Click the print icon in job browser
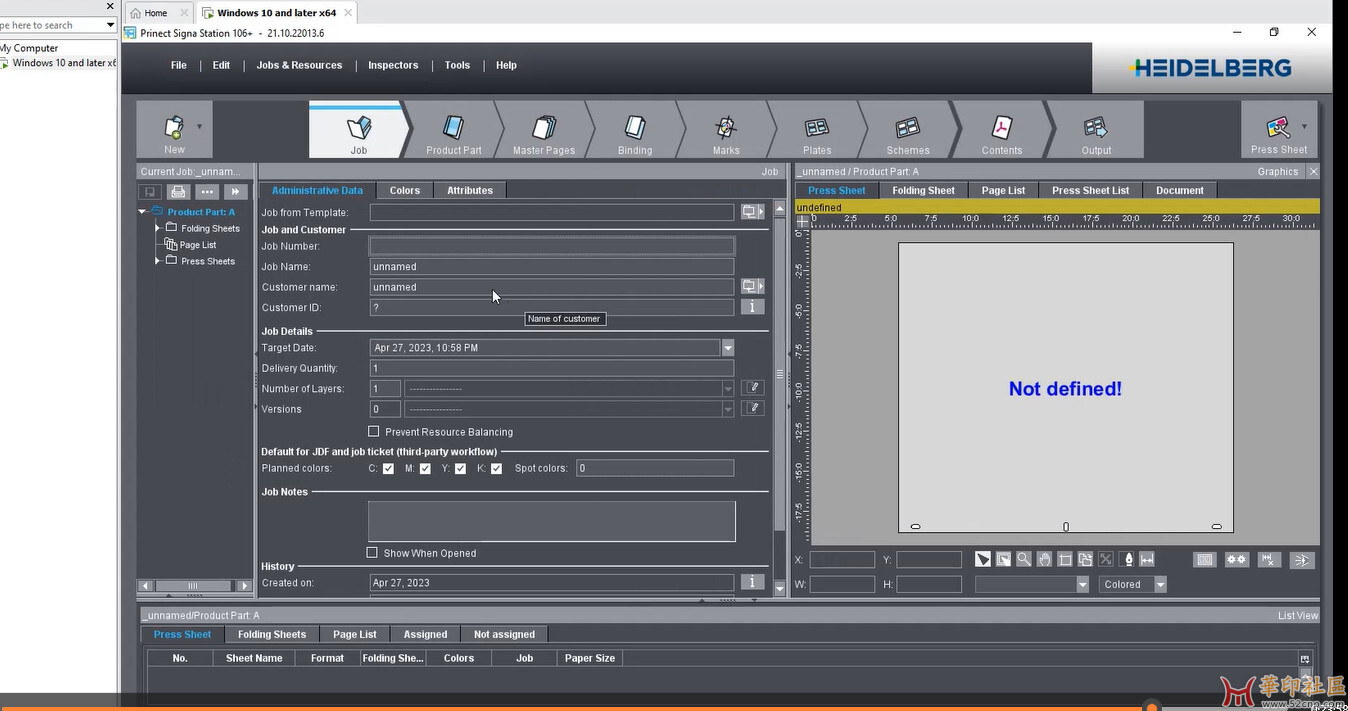Screen dimensions: 1348x711 pos(178,192)
